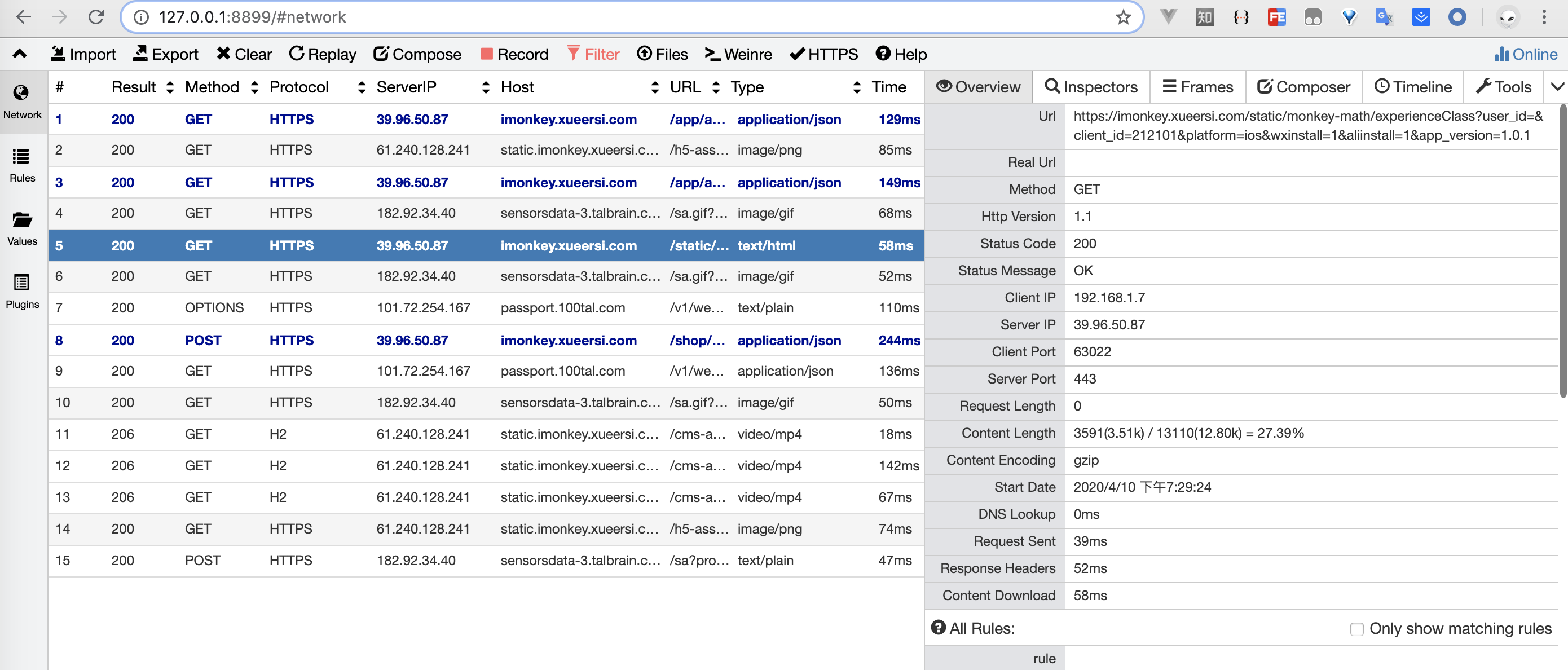Image resolution: width=1568 pixels, height=670 pixels.
Task: Select request row 9 application/json 136ms
Action: (x=486, y=371)
